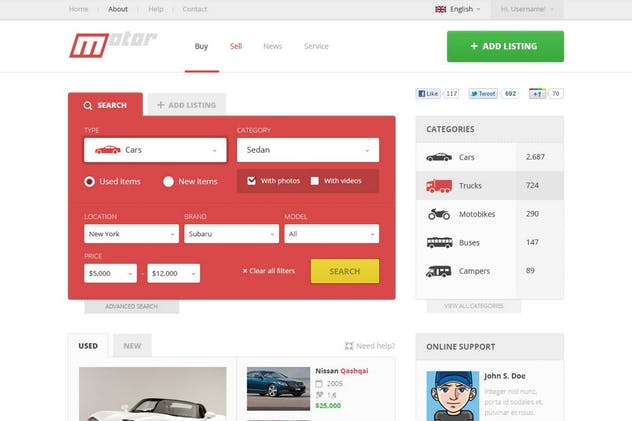This screenshot has height=421, width=632.
Task: Click the Twitter Tweet button
Action: 483,94
